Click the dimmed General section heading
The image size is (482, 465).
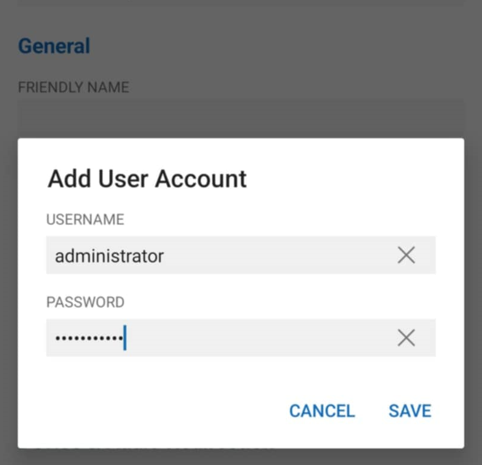[54, 46]
